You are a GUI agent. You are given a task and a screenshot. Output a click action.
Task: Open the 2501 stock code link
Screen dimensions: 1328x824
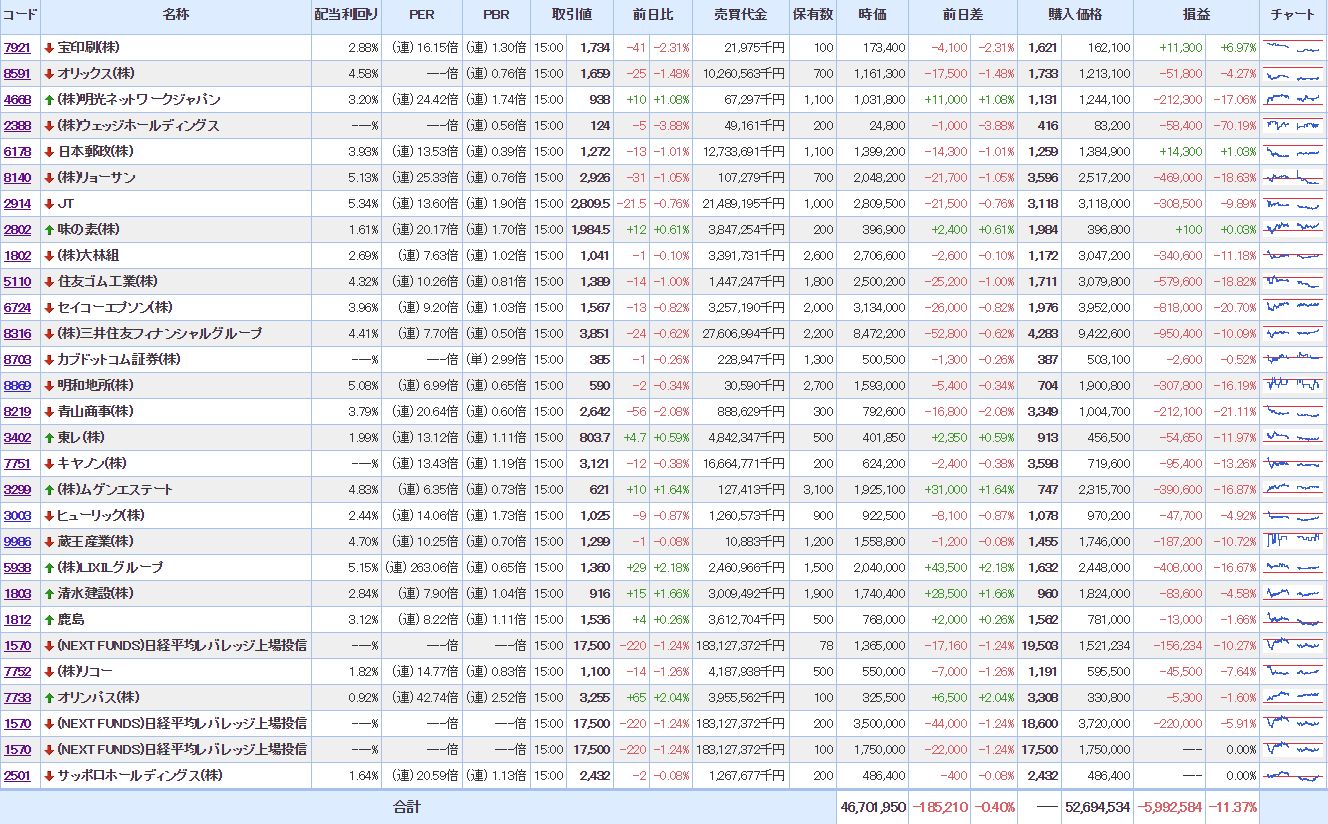pyautogui.click(x=17, y=776)
